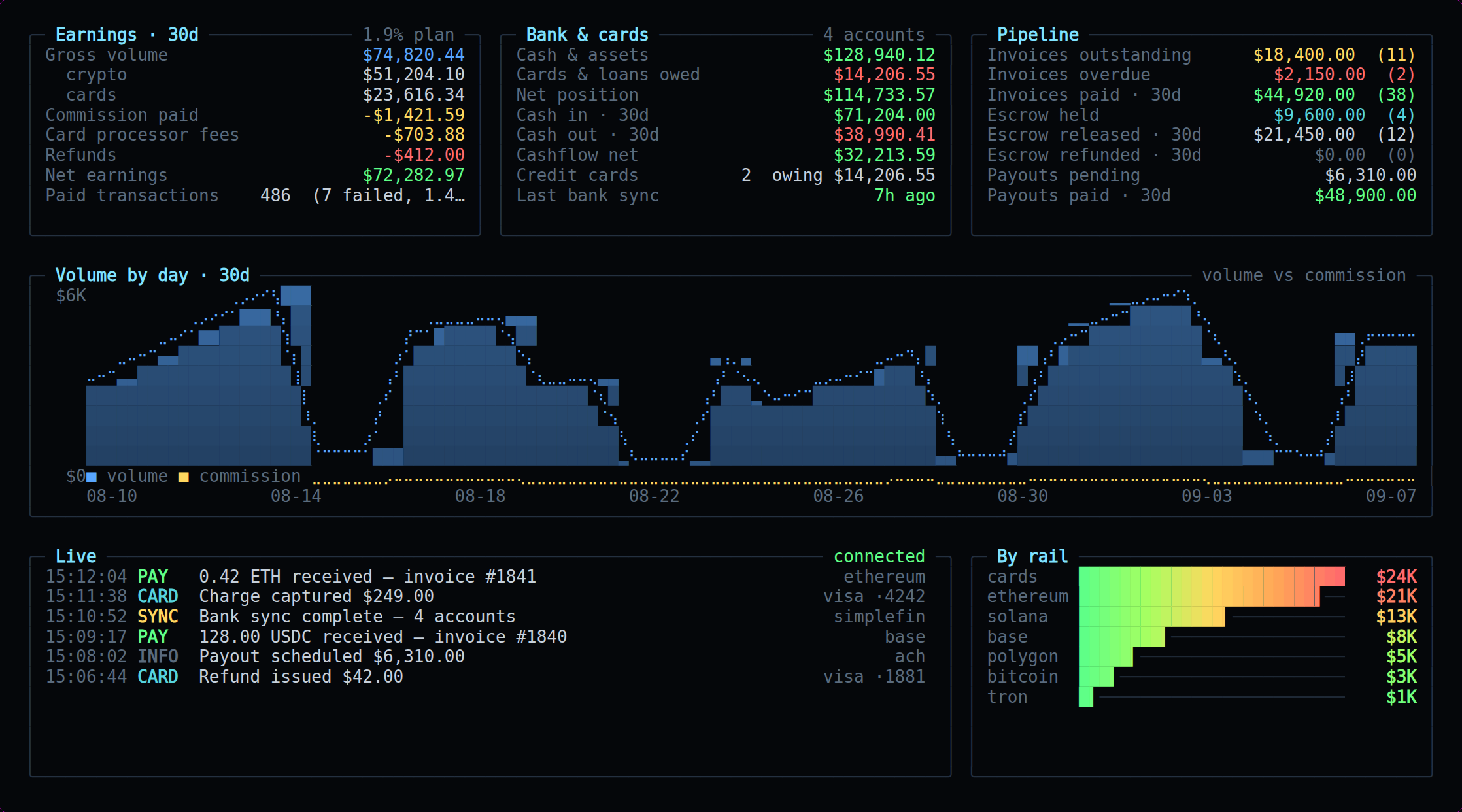Click the cards volume $23,616.34
Viewport: 1462px width, 812px height.
pos(414,95)
